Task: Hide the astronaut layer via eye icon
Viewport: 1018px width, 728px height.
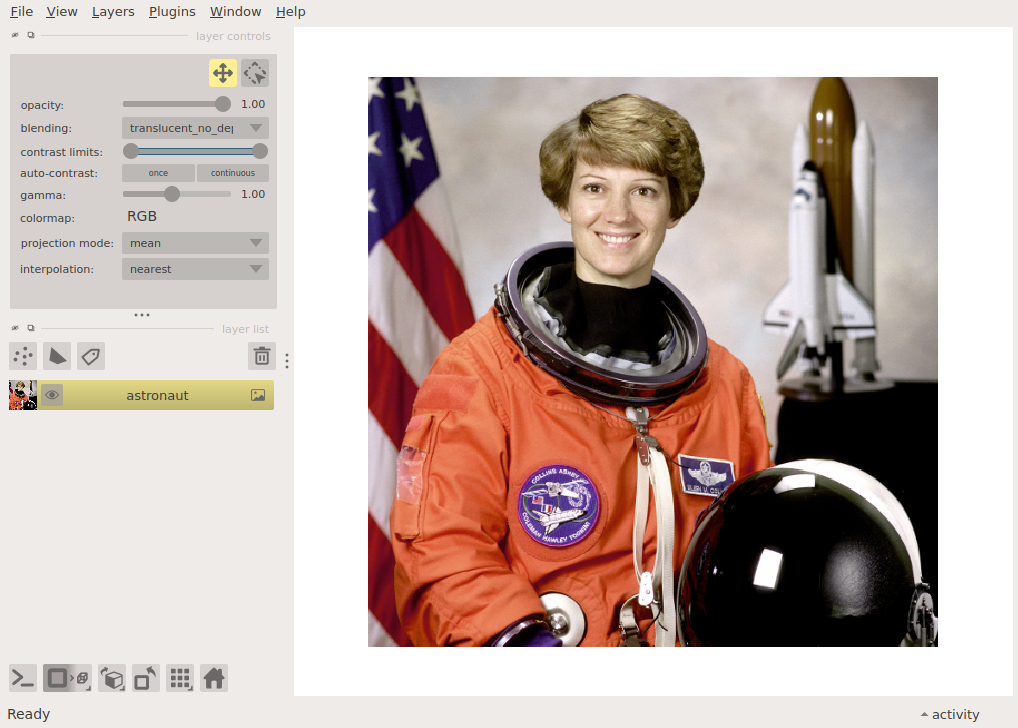Action: pos(52,395)
